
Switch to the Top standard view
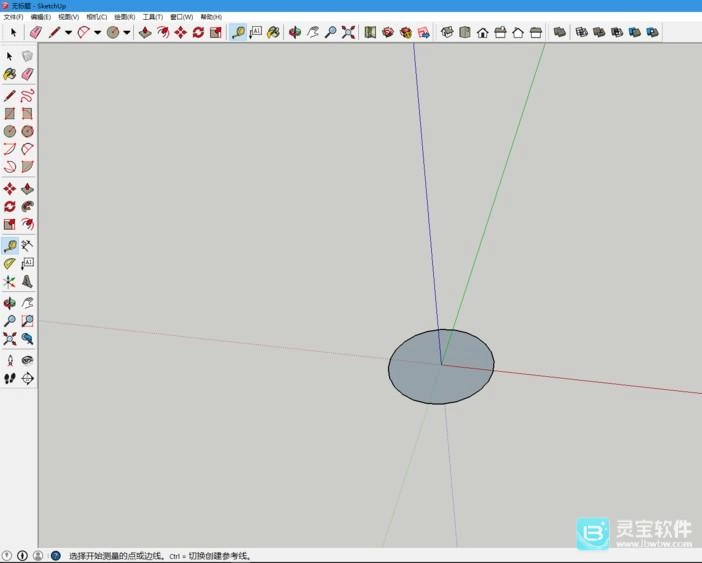pos(465,32)
